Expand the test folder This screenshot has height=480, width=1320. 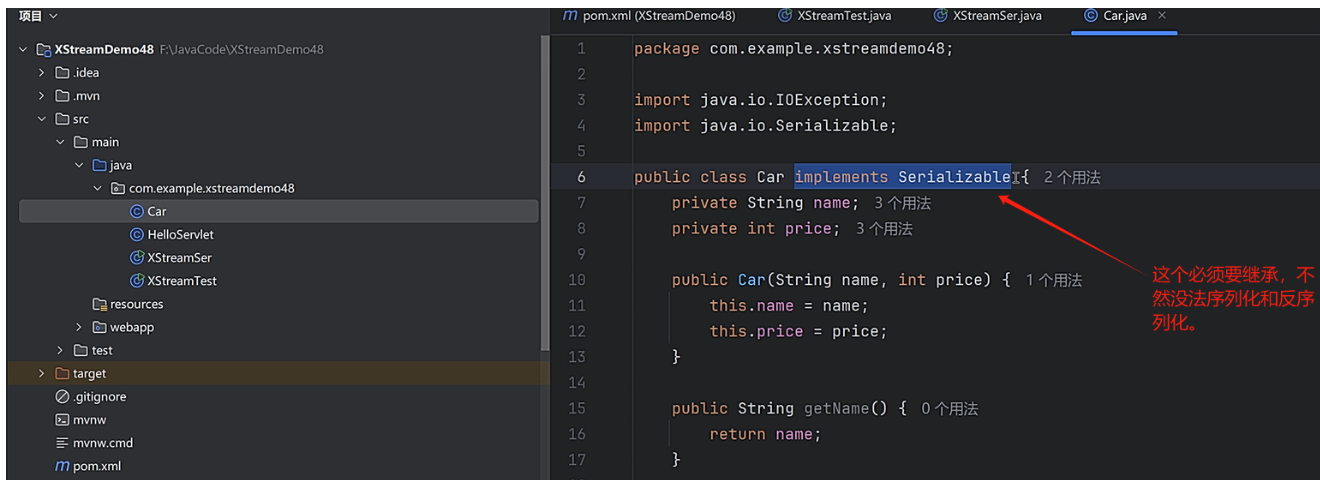60,350
